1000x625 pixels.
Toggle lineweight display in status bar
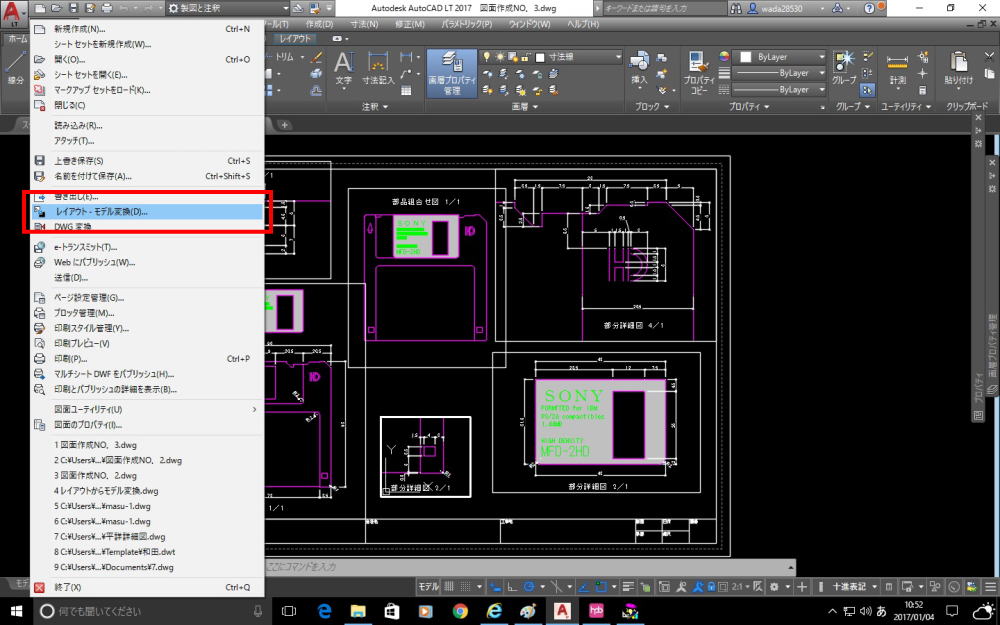(628, 587)
